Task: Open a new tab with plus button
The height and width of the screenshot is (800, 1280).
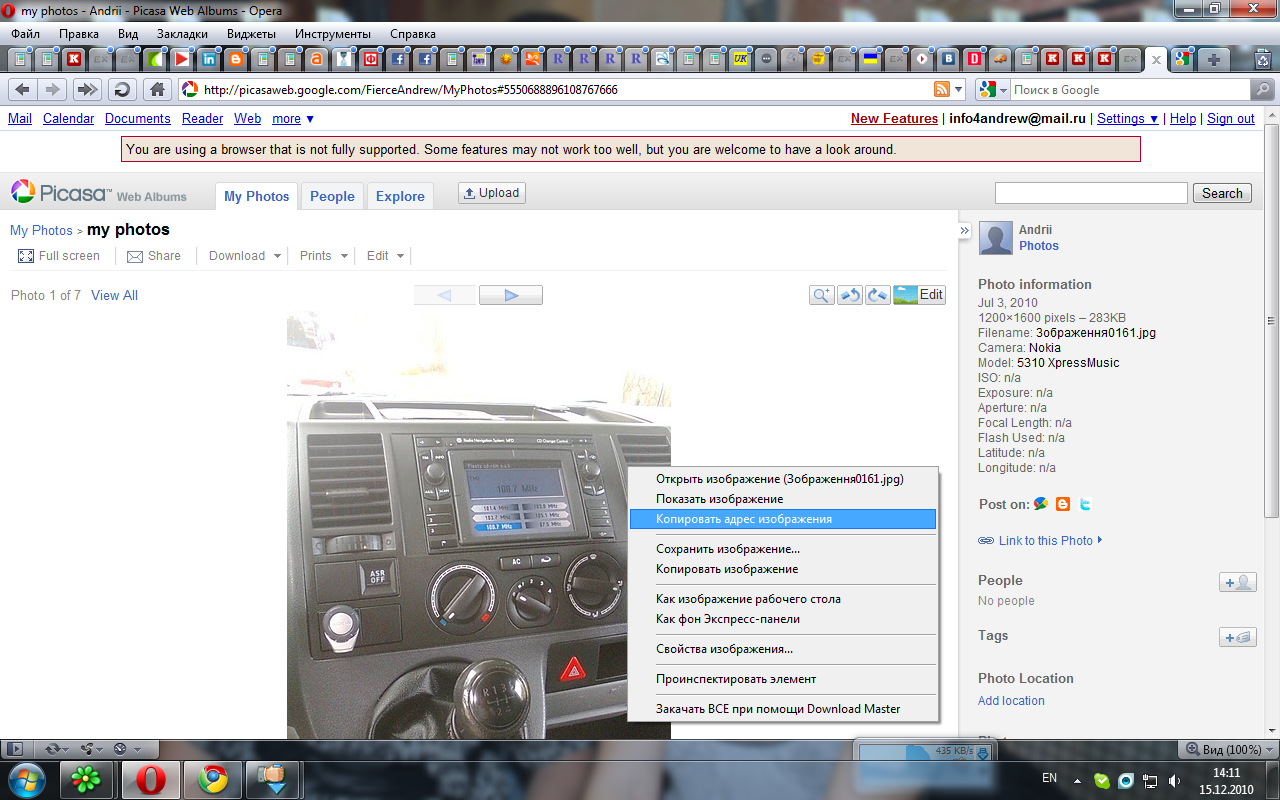Action: [1214, 58]
